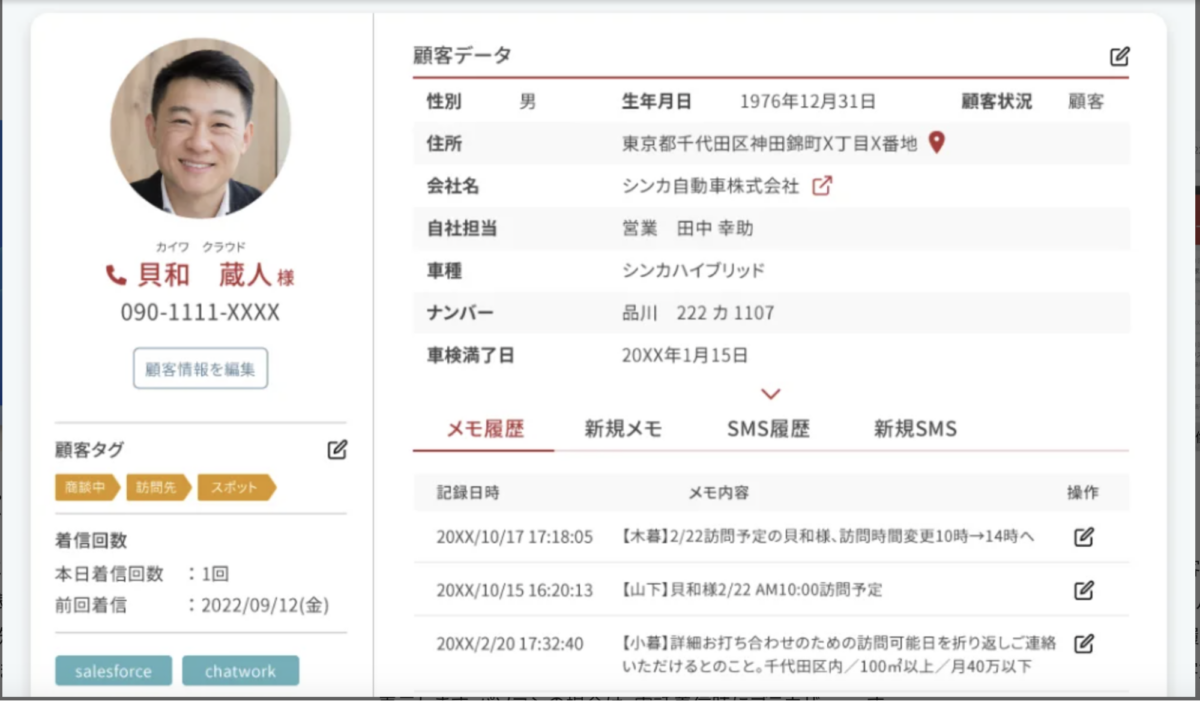Switch to the メモ履歴 tab
The image size is (1200, 701).
tap(484, 429)
